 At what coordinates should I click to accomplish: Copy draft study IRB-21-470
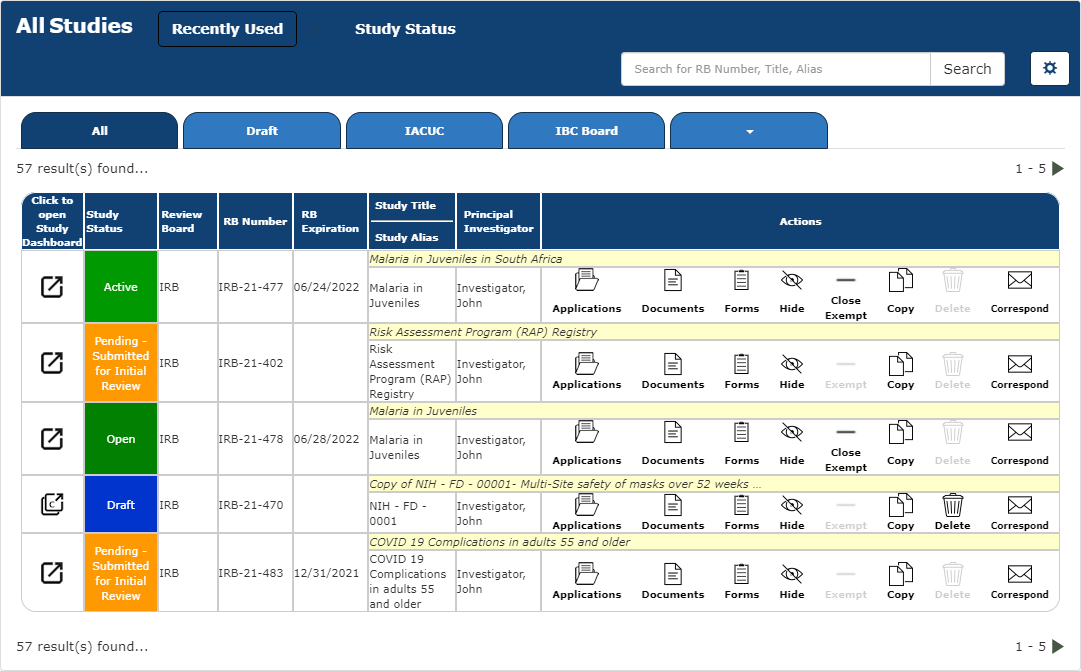point(900,512)
